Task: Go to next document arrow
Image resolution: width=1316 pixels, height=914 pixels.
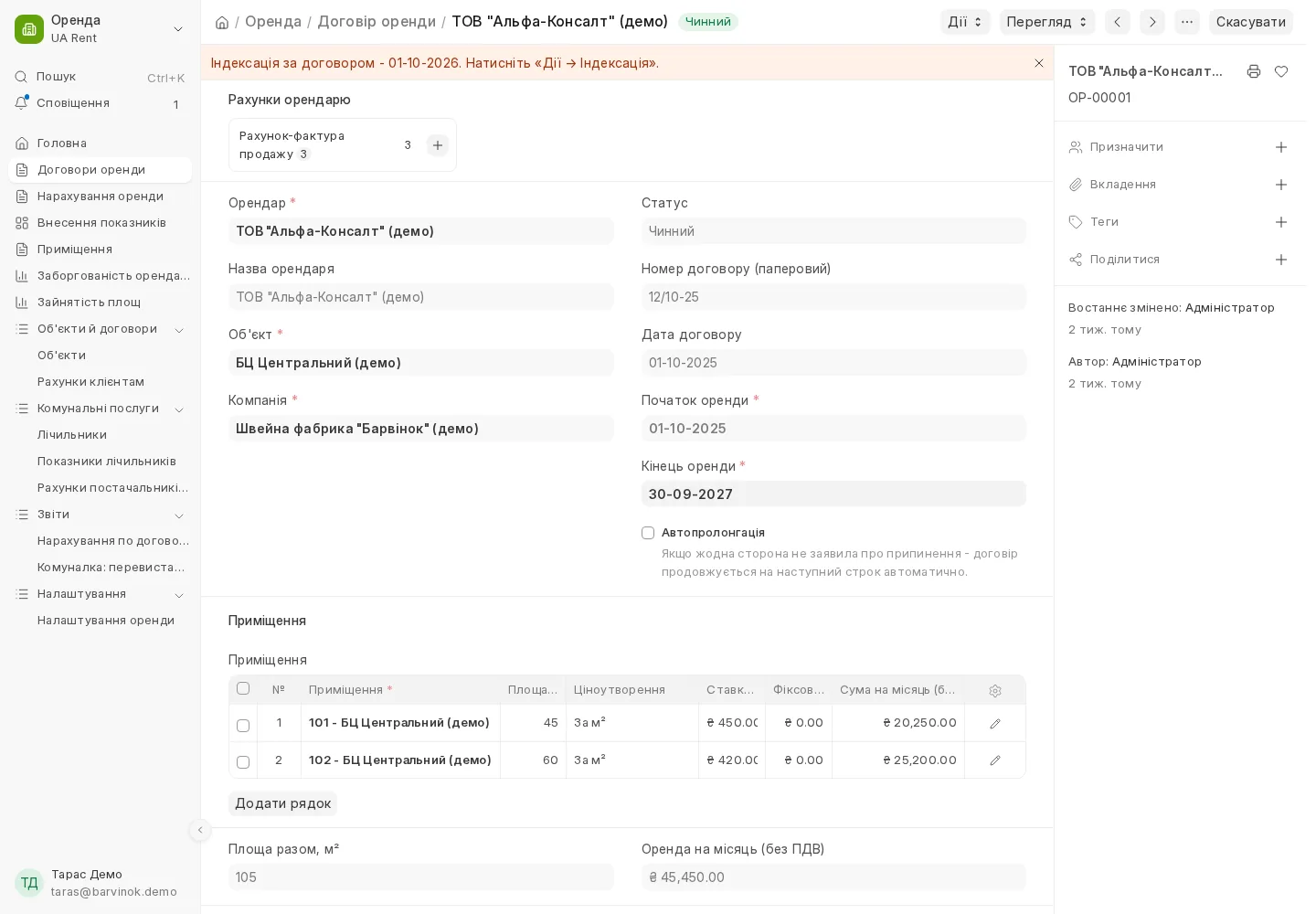Action: (1152, 22)
